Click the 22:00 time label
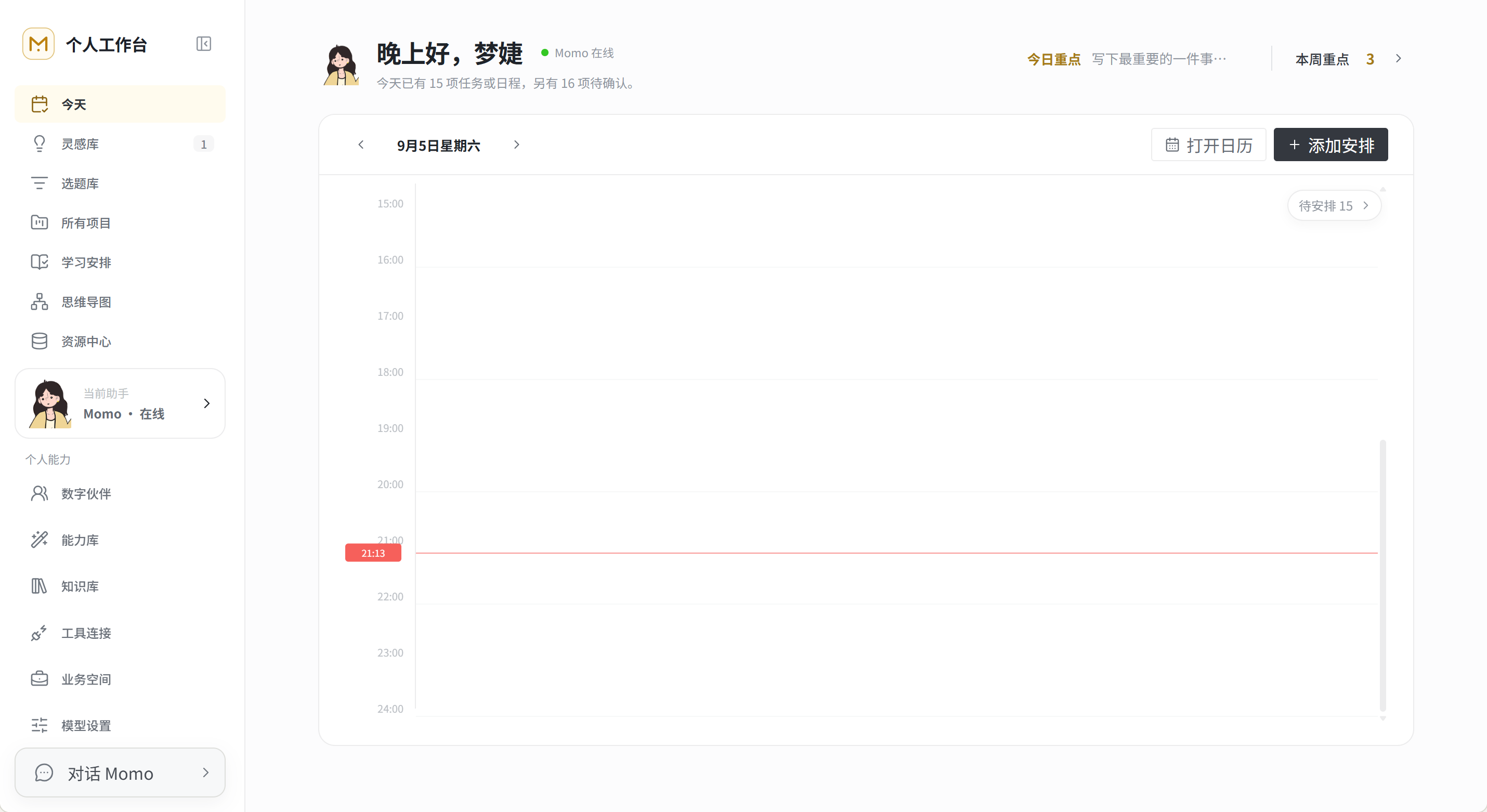 [x=390, y=597]
